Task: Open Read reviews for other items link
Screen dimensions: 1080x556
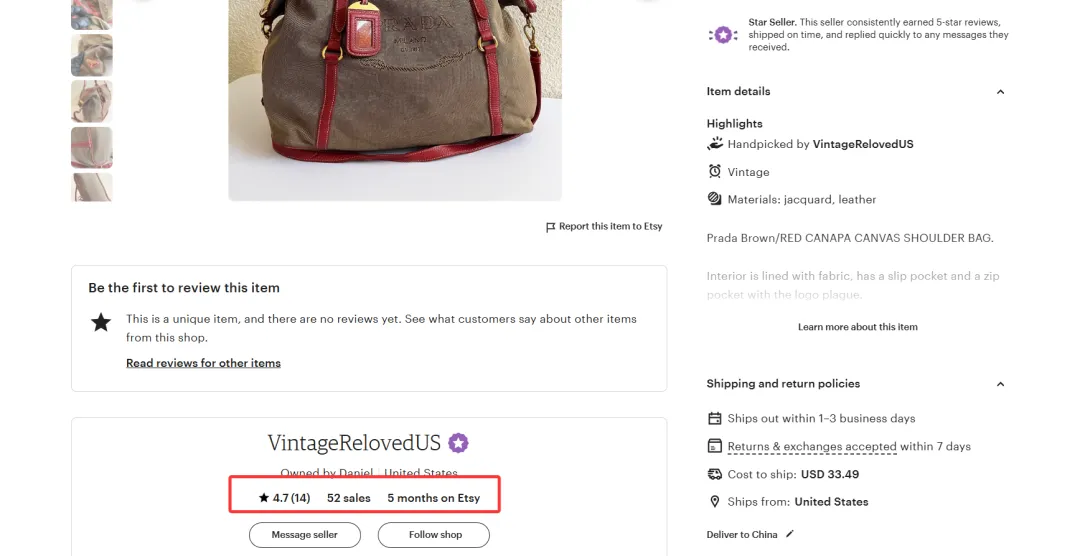Action: [x=203, y=363]
